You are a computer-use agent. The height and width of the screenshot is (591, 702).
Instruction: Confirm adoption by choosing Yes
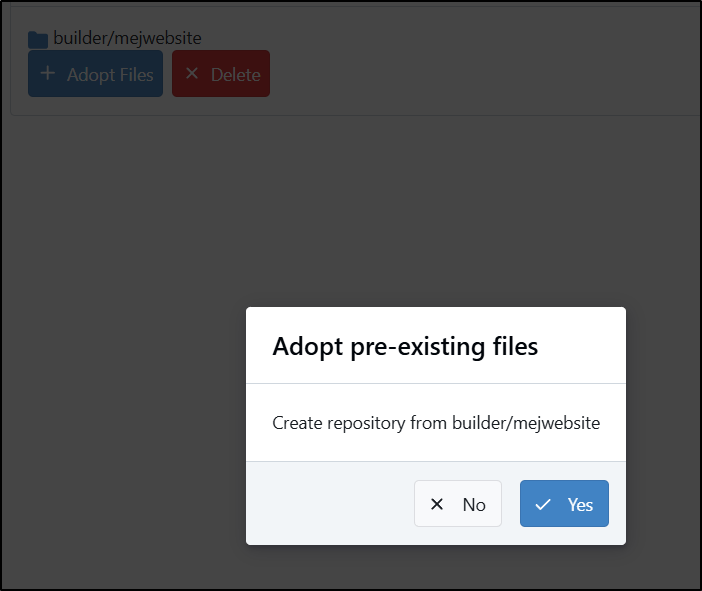pos(564,504)
